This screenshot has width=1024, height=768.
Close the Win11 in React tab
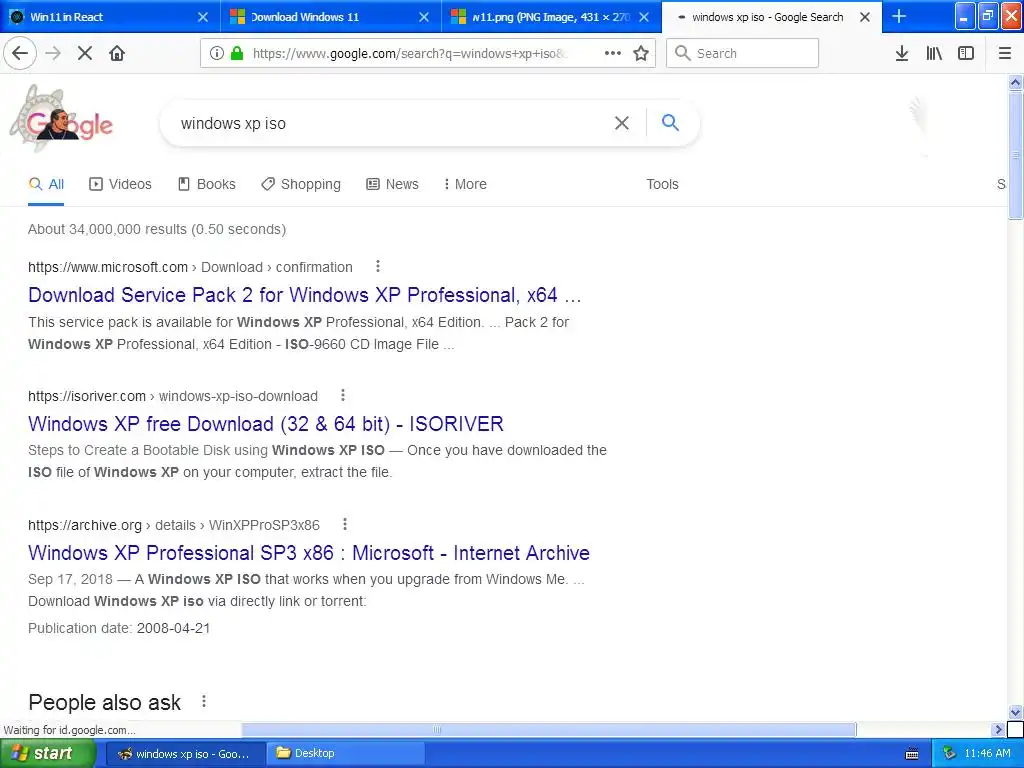[203, 17]
